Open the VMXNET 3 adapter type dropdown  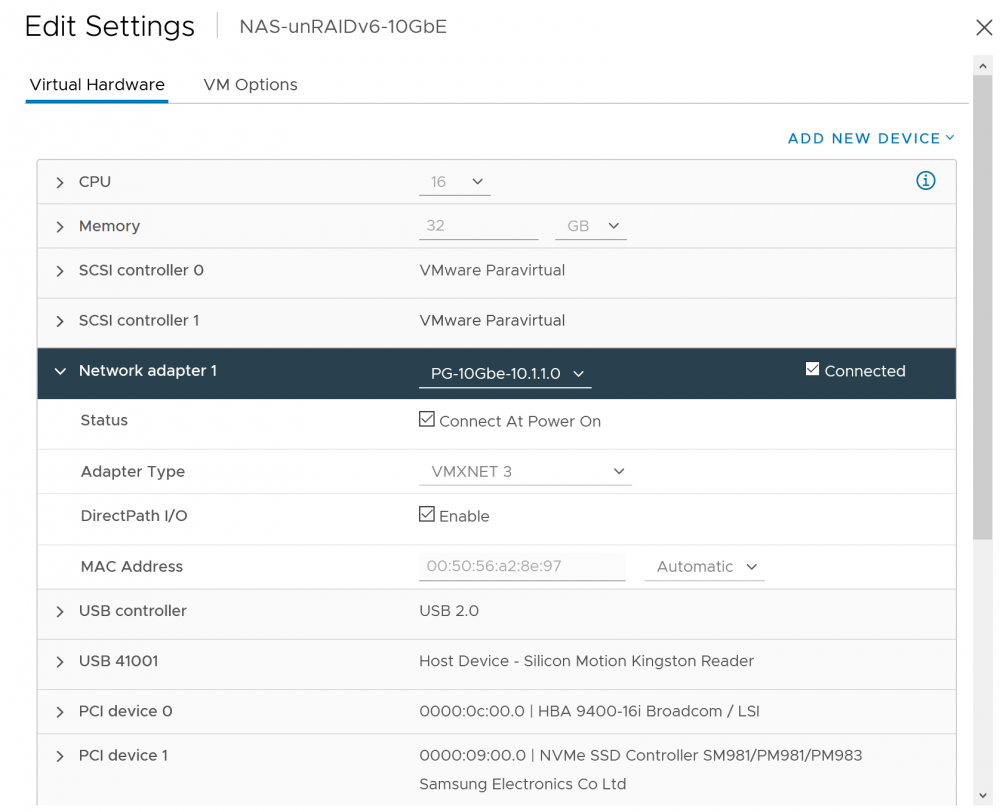526,471
